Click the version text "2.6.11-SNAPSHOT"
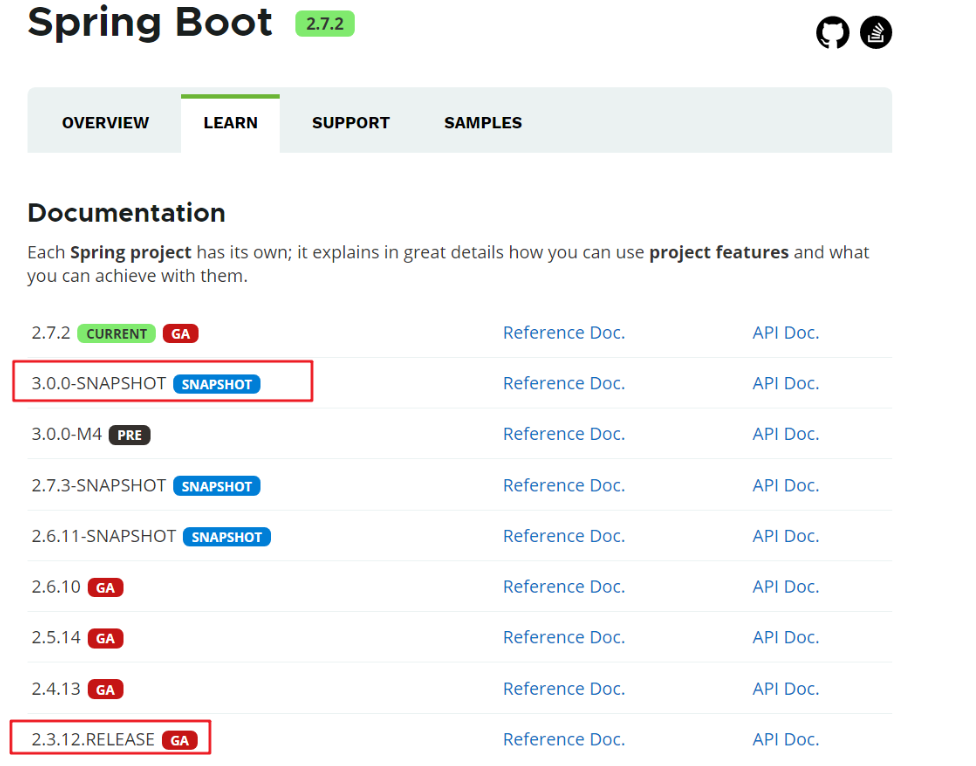Screen dimensions: 976x766 (x=104, y=536)
